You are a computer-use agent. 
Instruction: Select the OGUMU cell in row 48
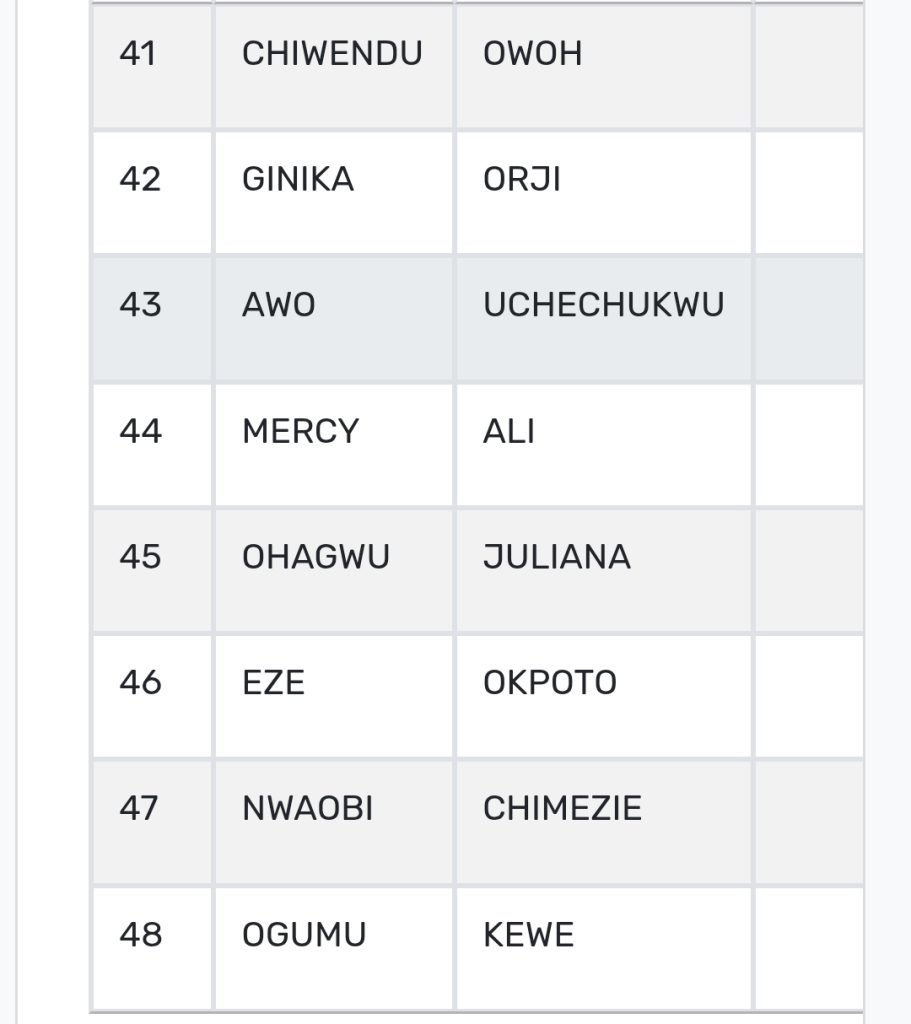tap(304, 935)
